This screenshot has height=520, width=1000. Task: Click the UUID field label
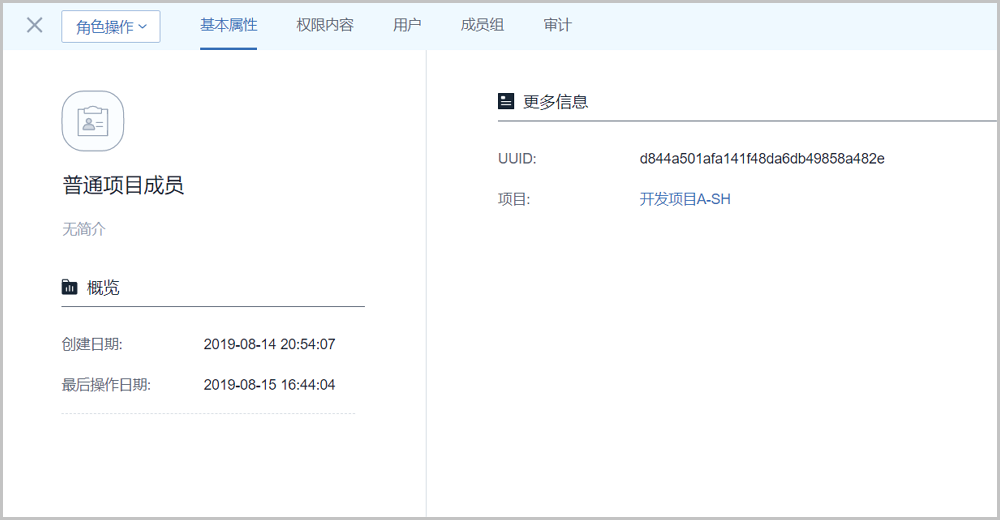click(x=517, y=158)
